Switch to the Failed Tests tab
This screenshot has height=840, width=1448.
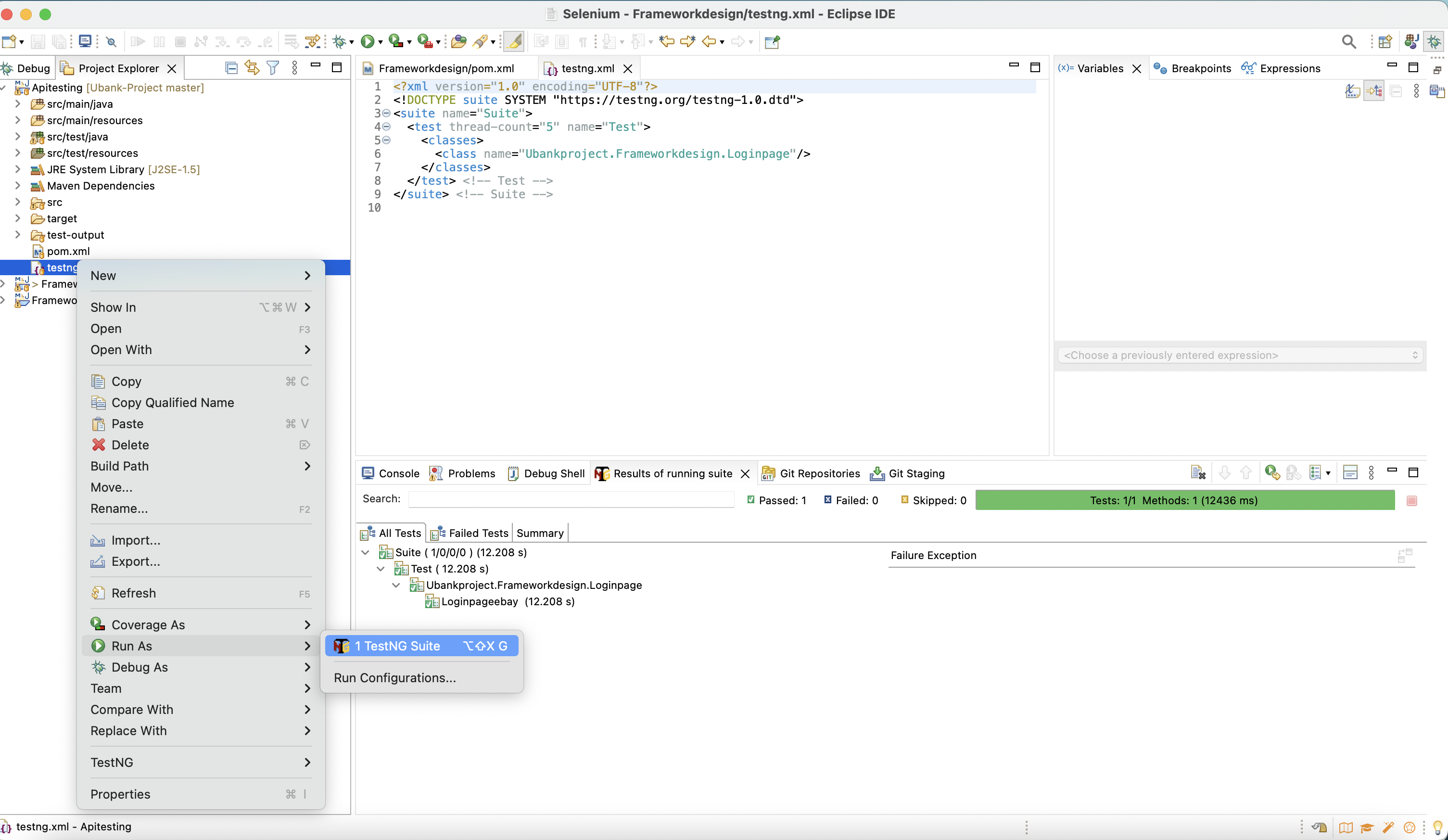point(470,533)
